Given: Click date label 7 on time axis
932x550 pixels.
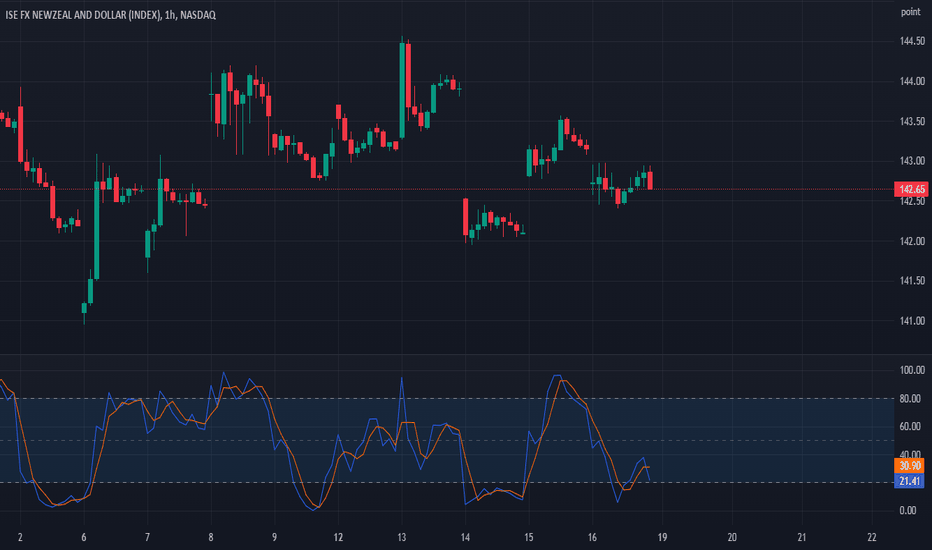Looking at the screenshot, I should click(x=147, y=537).
